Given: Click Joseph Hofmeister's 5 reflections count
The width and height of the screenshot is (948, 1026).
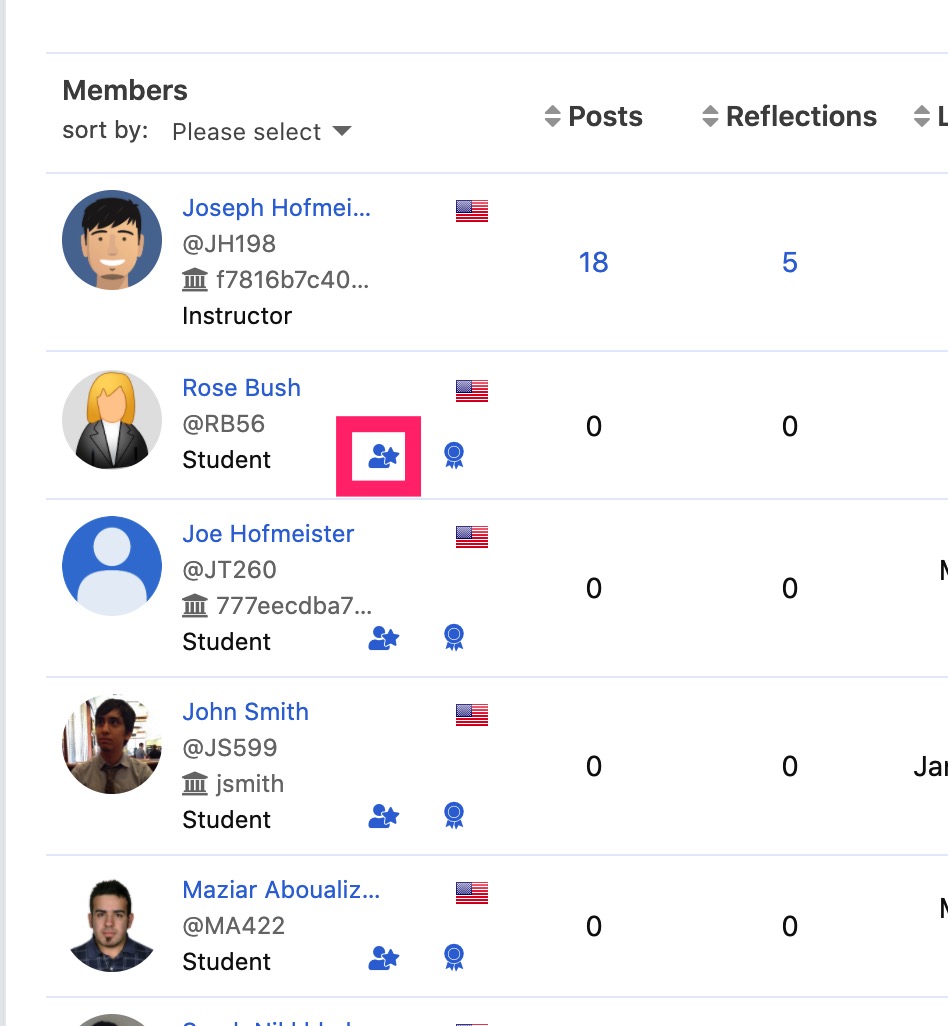Looking at the screenshot, I should coord(789,263).
